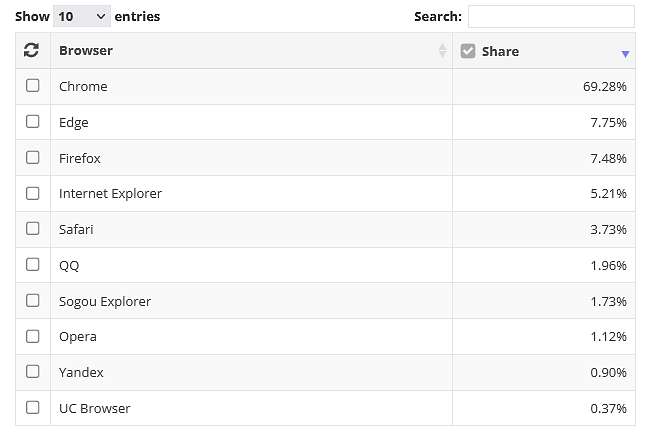Click the 69.28% share value
Screen dimensions: 650x432
[604, 87]
